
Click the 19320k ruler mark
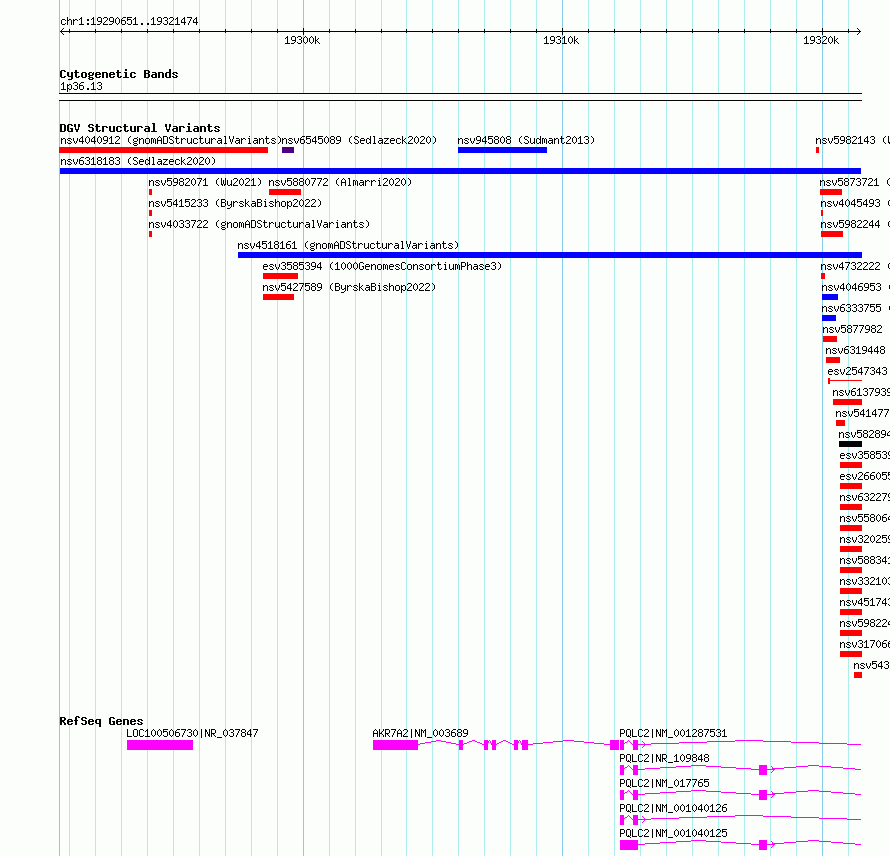821,40
